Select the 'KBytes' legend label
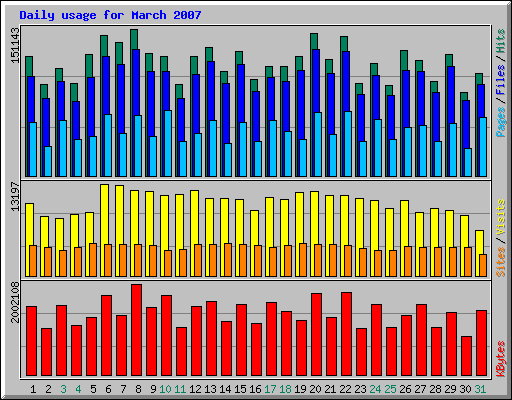Viewport: 512px width, 400px height. coord(500,359)
